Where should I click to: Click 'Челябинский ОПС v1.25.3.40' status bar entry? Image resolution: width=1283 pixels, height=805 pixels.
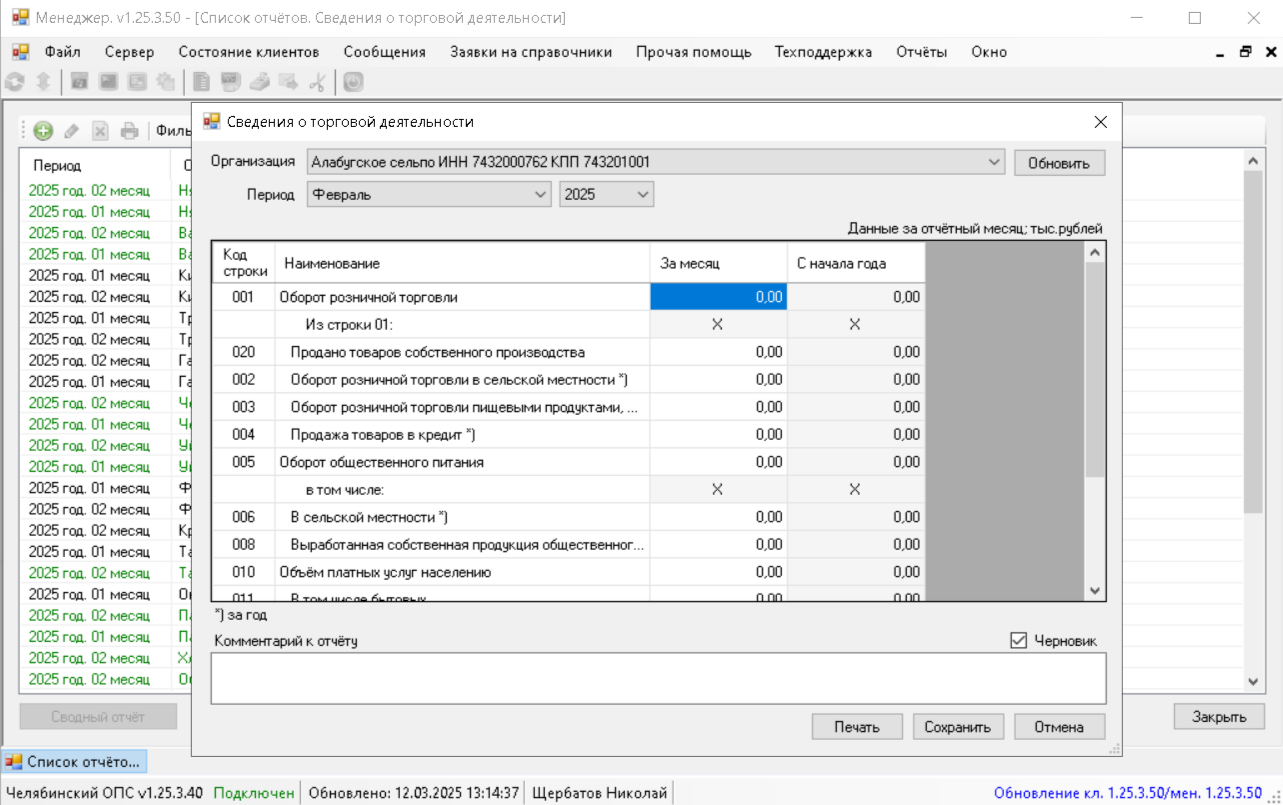tap(104, 793)
